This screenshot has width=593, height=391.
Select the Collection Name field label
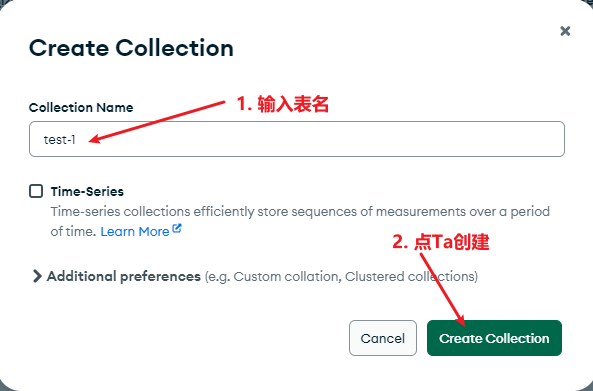(81, 107)
